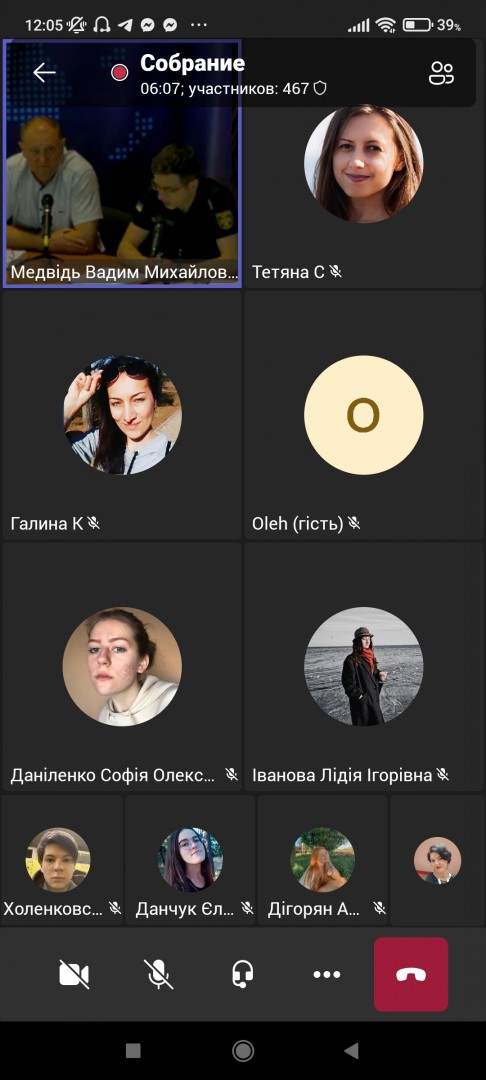The height and width of the screenshot is (1080, 486).
Task: Open audio device headset options
Action: [242, 974]
